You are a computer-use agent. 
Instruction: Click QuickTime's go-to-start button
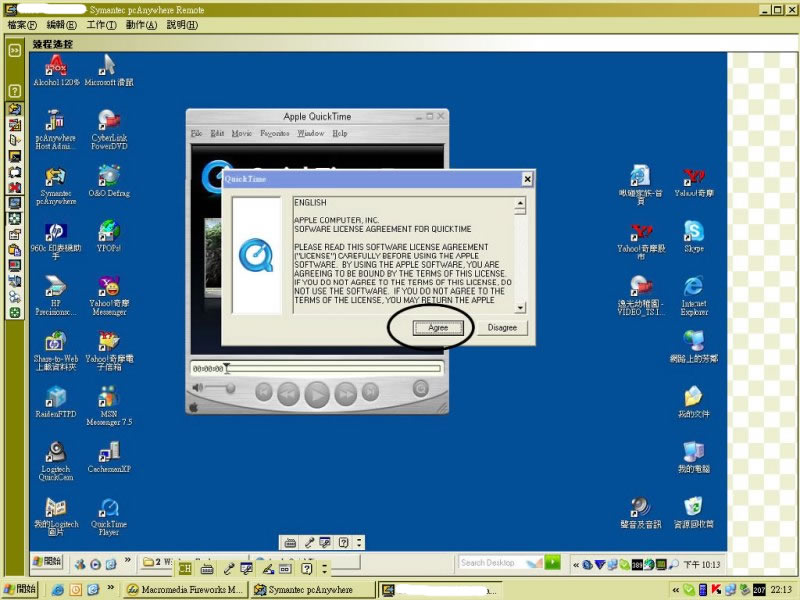[x=263, y=392]
